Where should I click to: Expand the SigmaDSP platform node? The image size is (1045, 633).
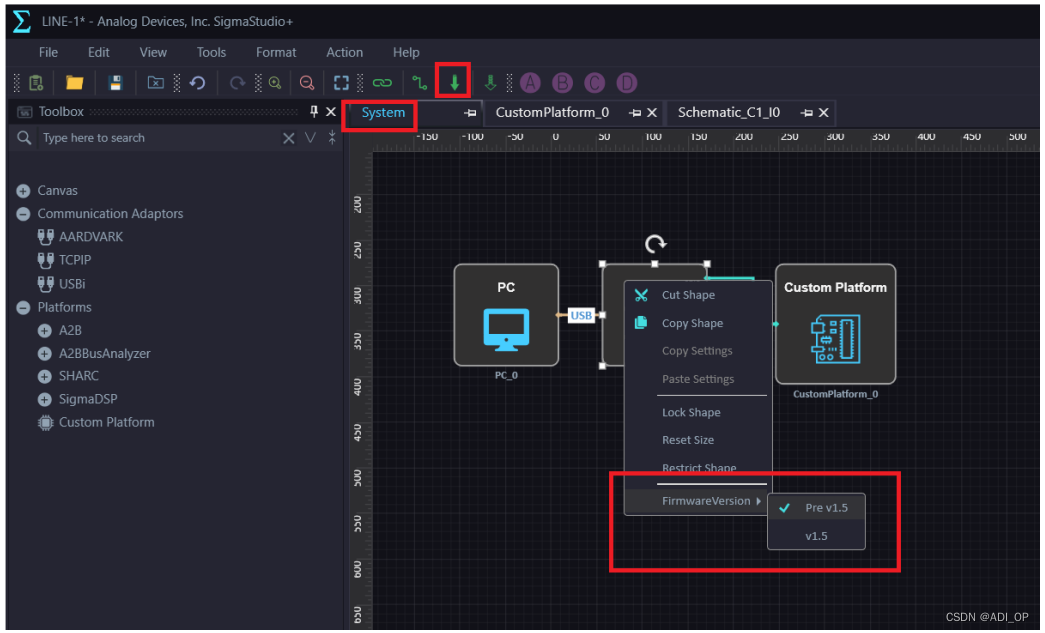click(45, 400)
